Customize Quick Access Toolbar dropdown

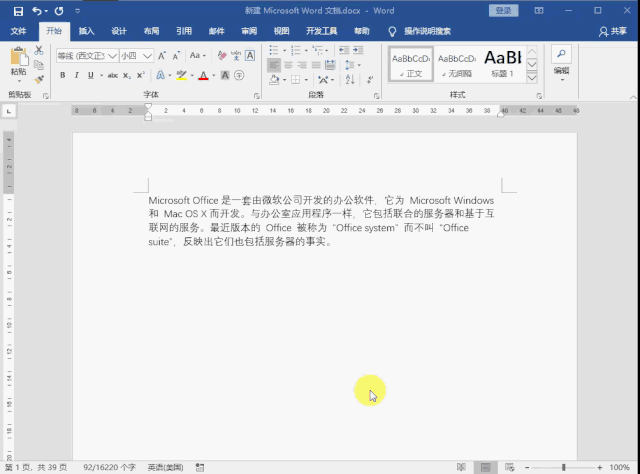pyautogui.click(x=78, y=11)
